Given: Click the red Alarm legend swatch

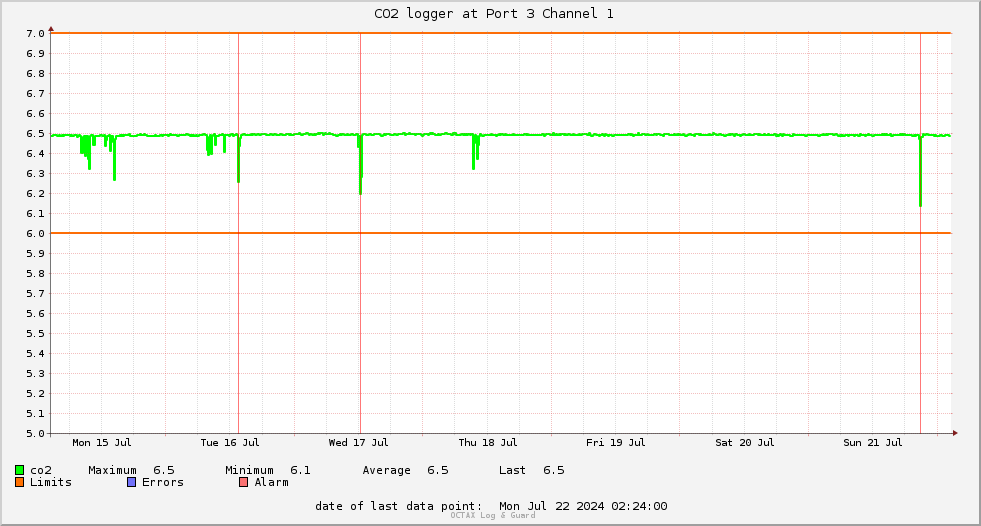Looking at the screenshot, I should point(243,482).
